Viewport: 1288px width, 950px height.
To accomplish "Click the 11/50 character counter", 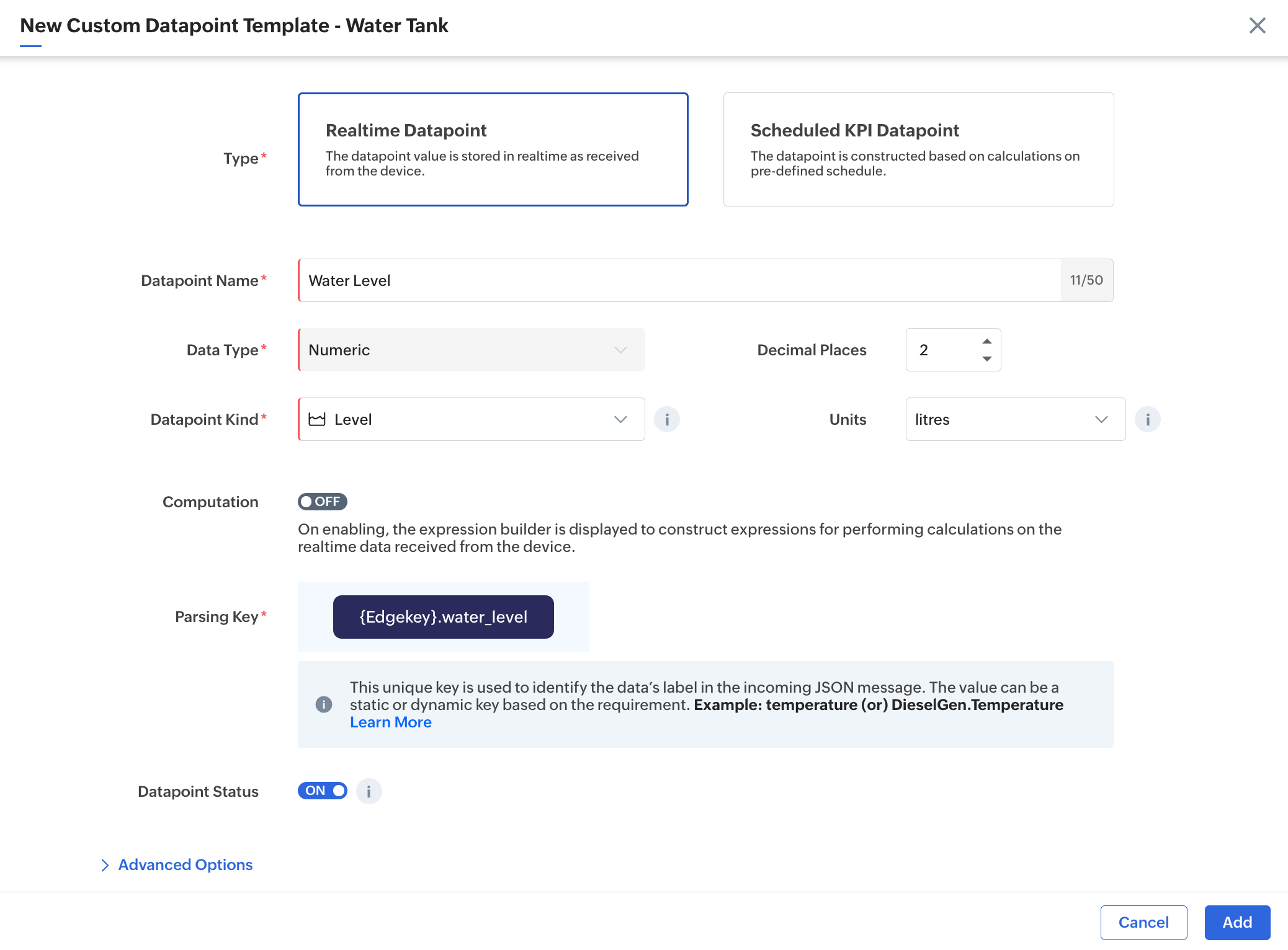I will [x=1086, y=280].
